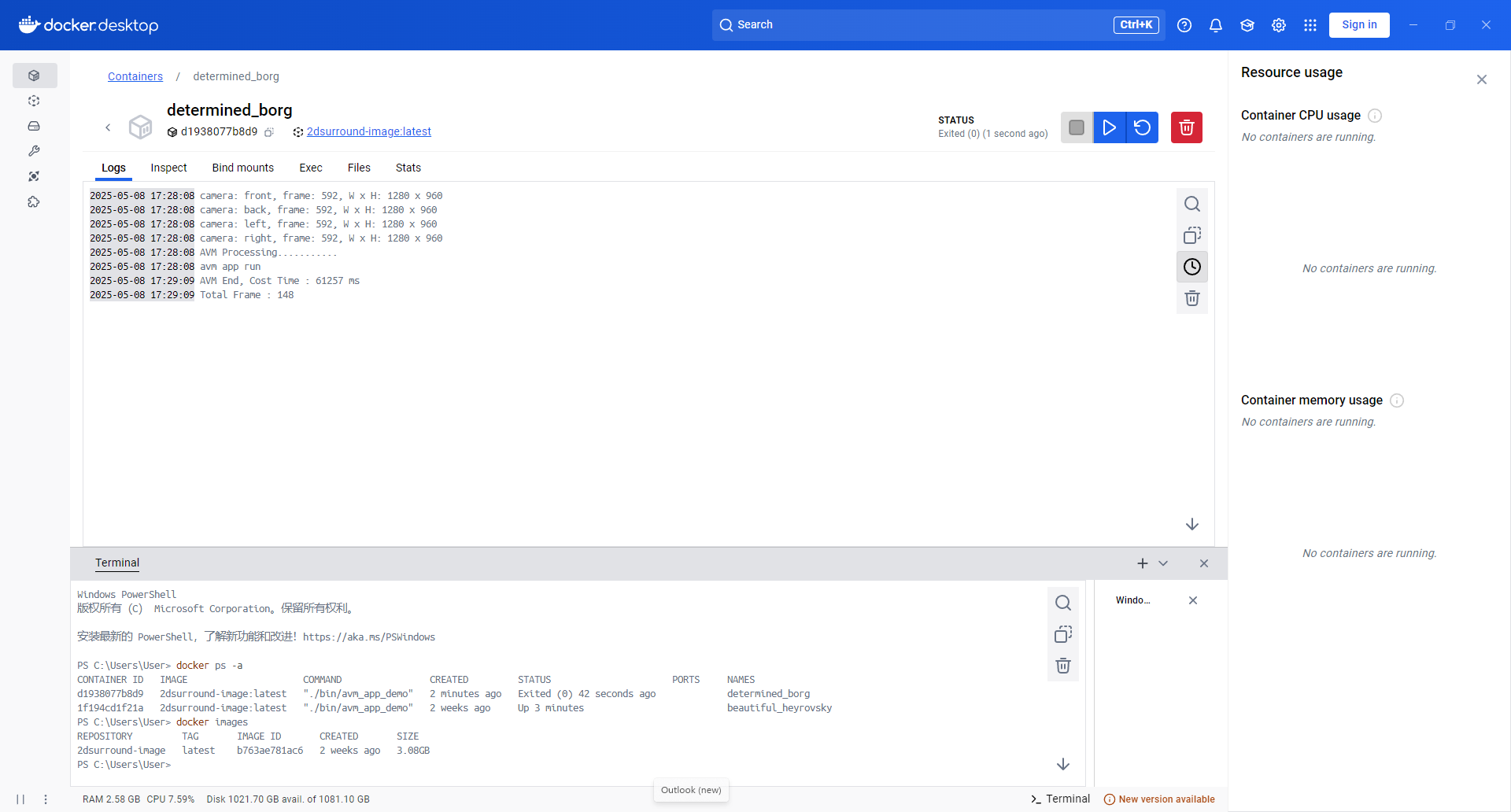Image resolution: width=1511 pixels, height=812 pixels.
Task: Open Builds using the wrench sidebar icon
Action: click(35, 151)
